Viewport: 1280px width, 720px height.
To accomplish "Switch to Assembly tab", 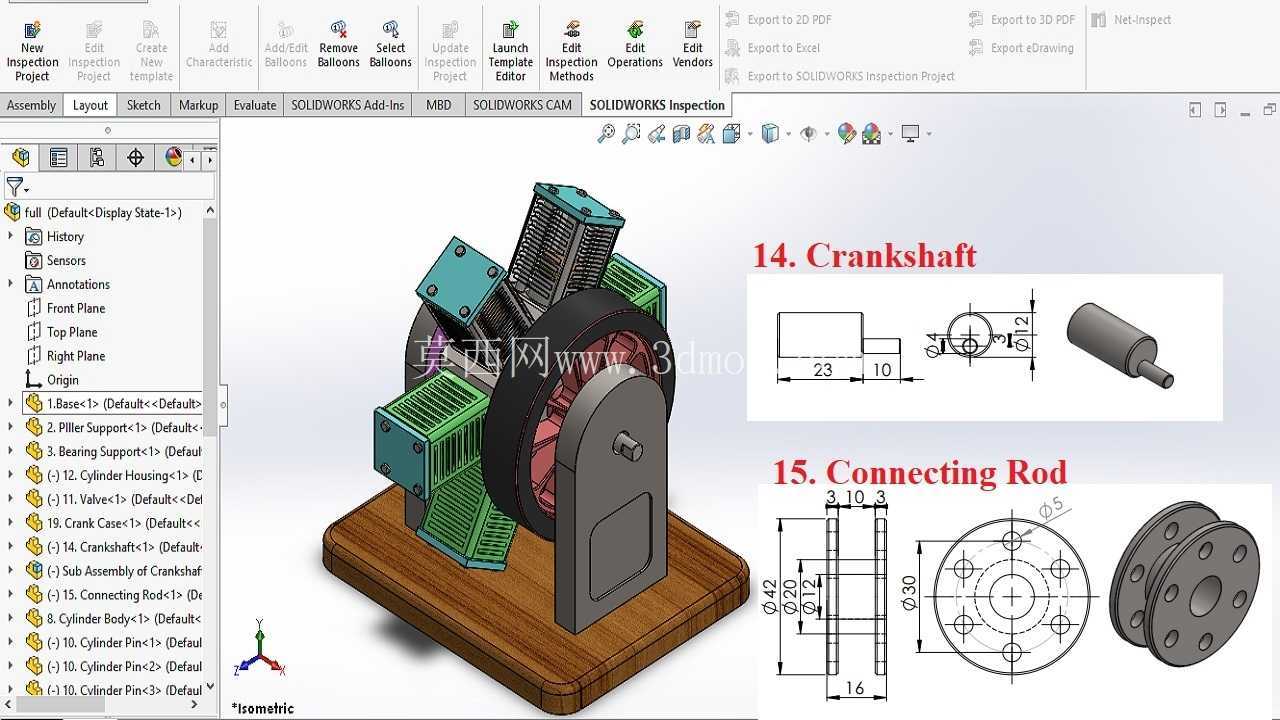I will coord(31,105).
